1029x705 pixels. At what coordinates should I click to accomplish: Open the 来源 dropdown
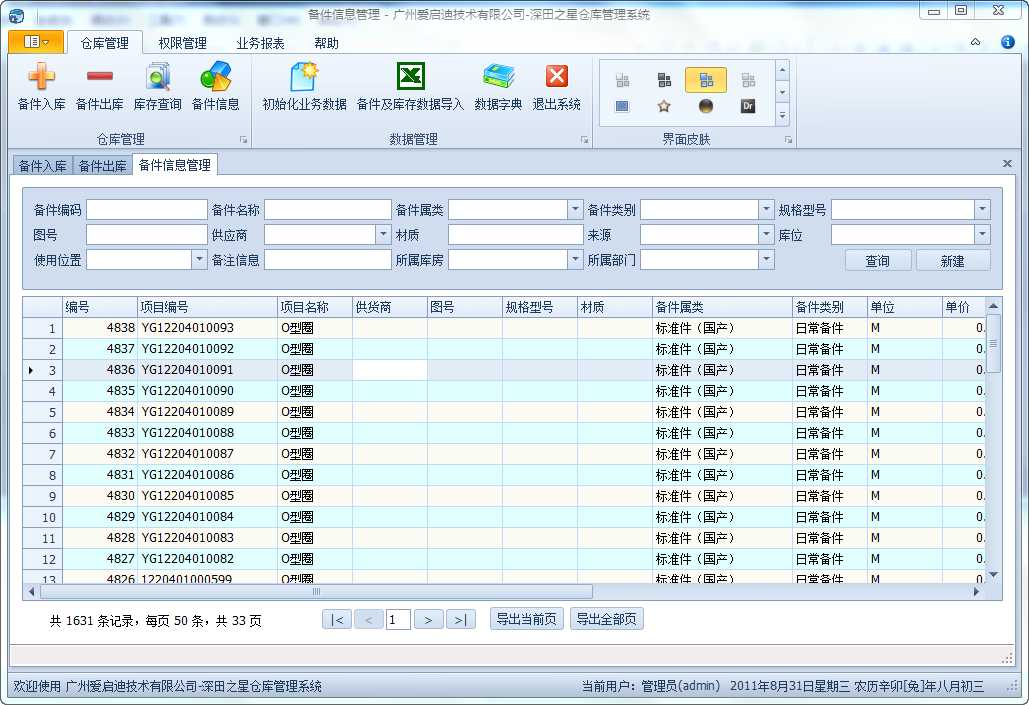point(766,234)
